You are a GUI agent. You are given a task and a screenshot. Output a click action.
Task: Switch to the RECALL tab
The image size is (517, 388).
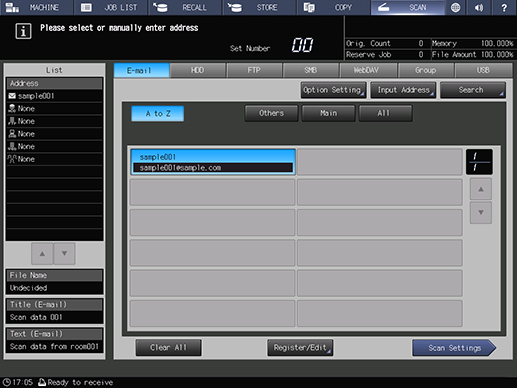tap(185, 7)
